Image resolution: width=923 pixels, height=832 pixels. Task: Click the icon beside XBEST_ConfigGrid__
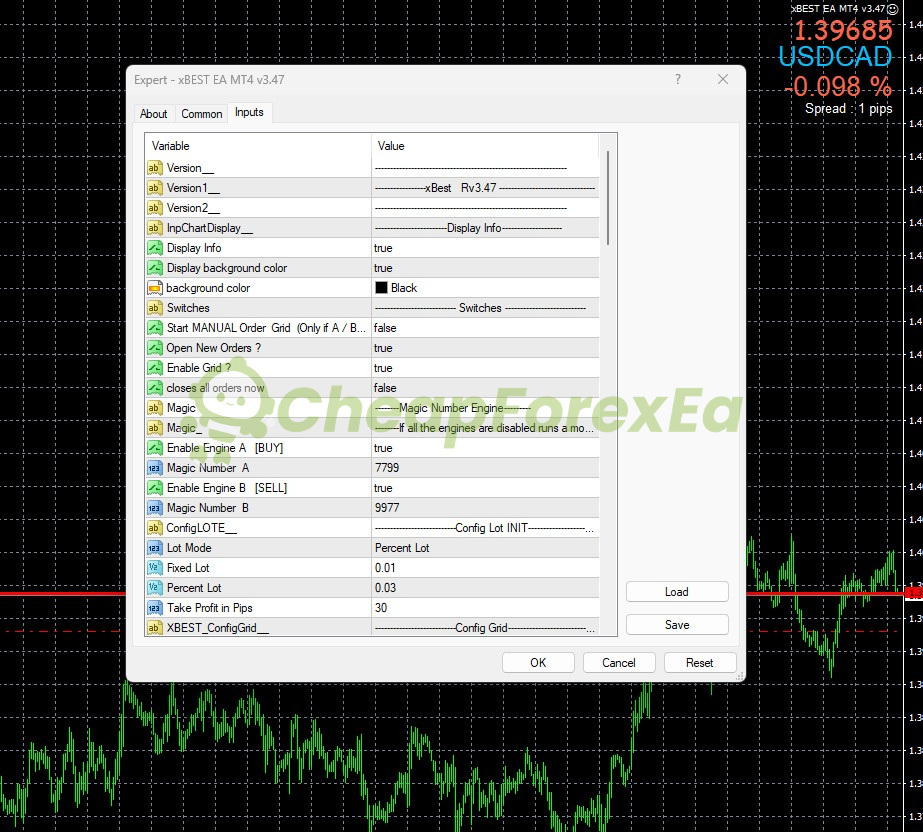pos(154,628)
